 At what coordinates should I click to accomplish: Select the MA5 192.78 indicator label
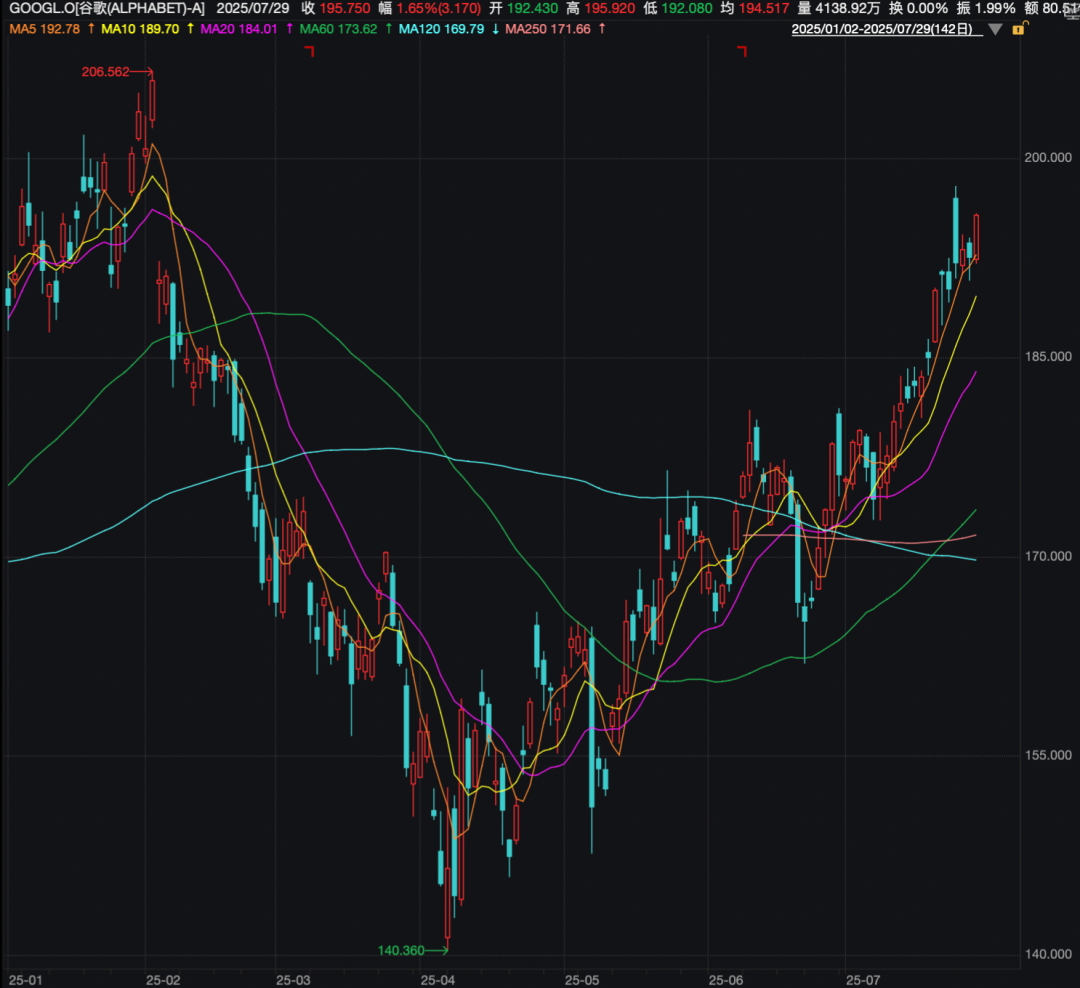pyautogui.click(x=45, y=29)
